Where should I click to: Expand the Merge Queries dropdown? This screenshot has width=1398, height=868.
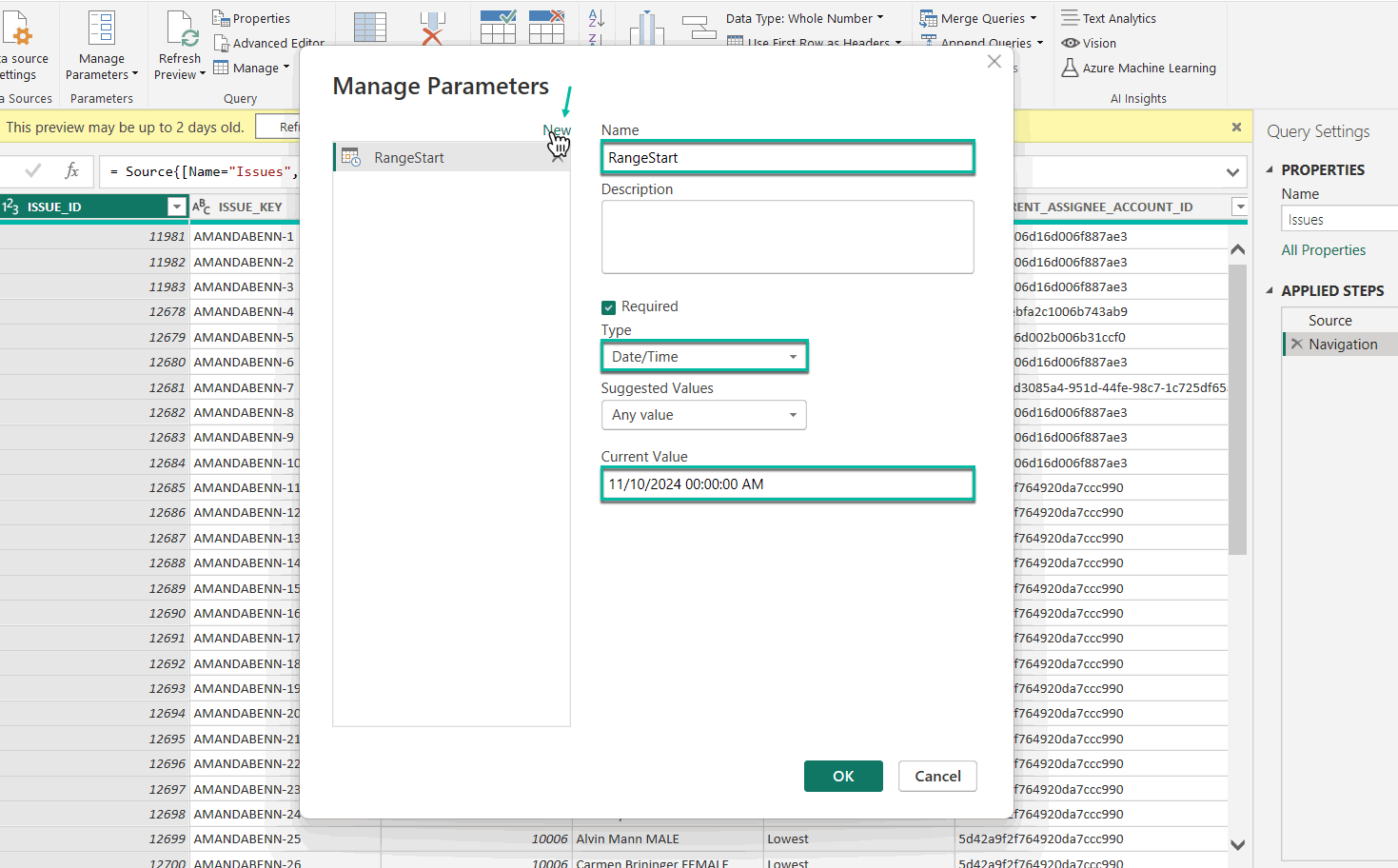(1034, 18)
